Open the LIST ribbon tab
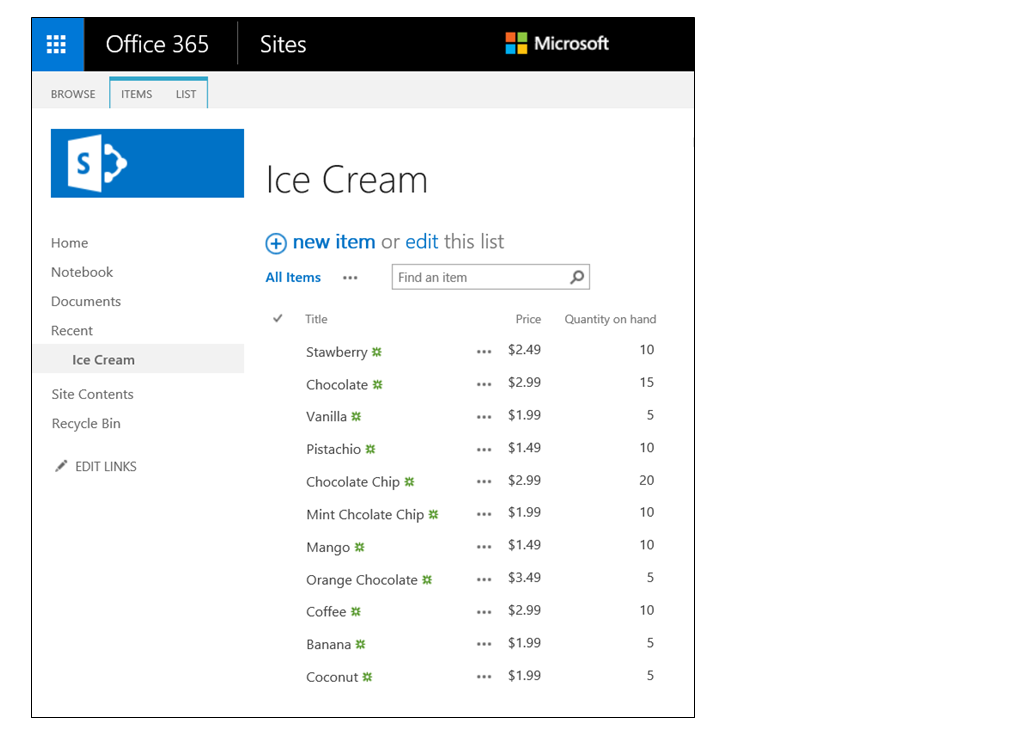This screenshot has width=1021, height=737. [x=186, y=94]
